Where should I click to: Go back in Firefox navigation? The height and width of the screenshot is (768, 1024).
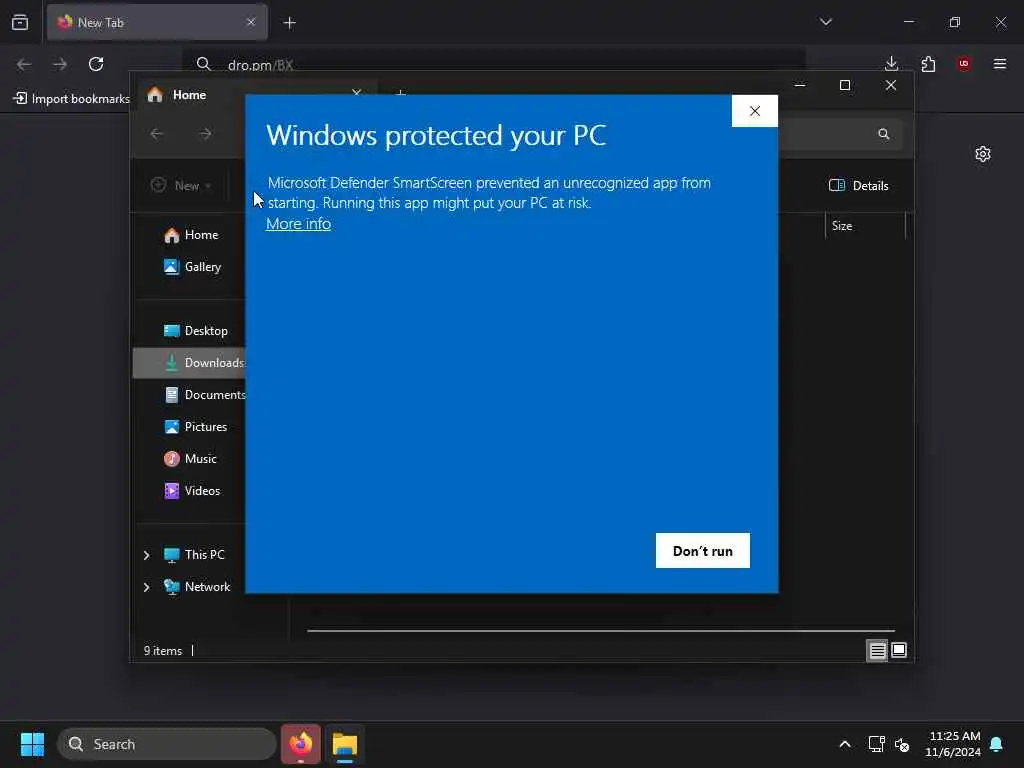coord(24,64)
